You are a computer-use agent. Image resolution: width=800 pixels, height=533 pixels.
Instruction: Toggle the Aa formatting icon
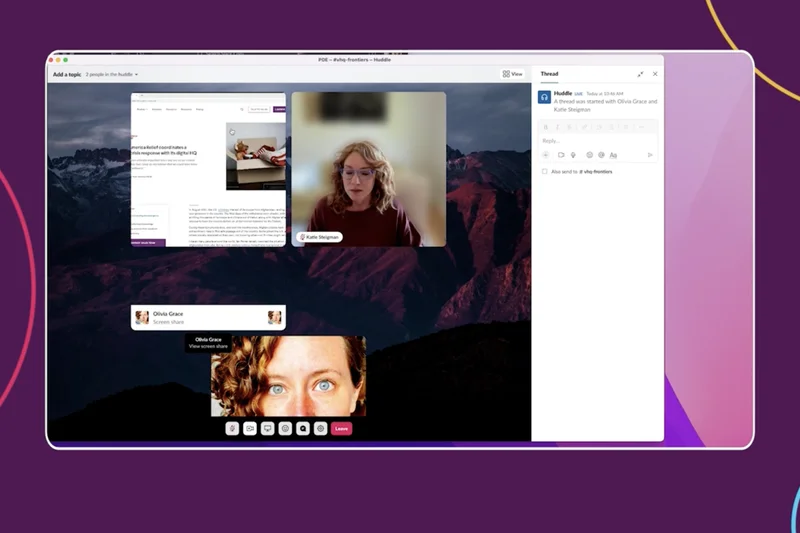613,155
